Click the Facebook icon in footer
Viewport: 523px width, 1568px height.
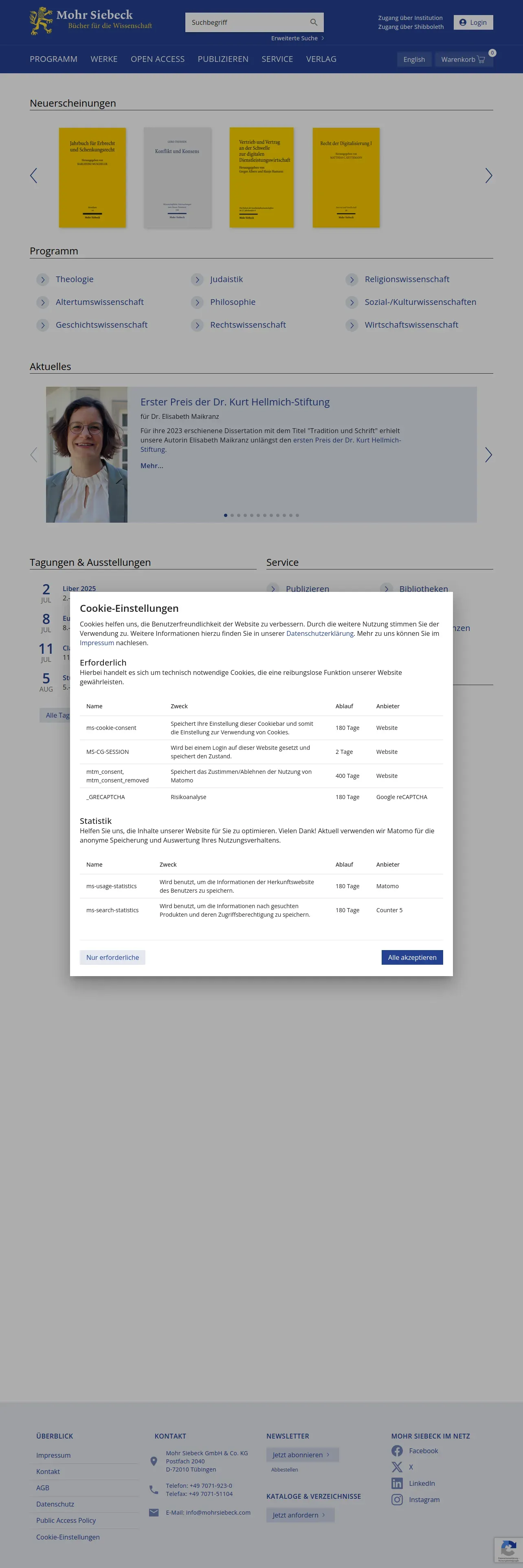397,1450
